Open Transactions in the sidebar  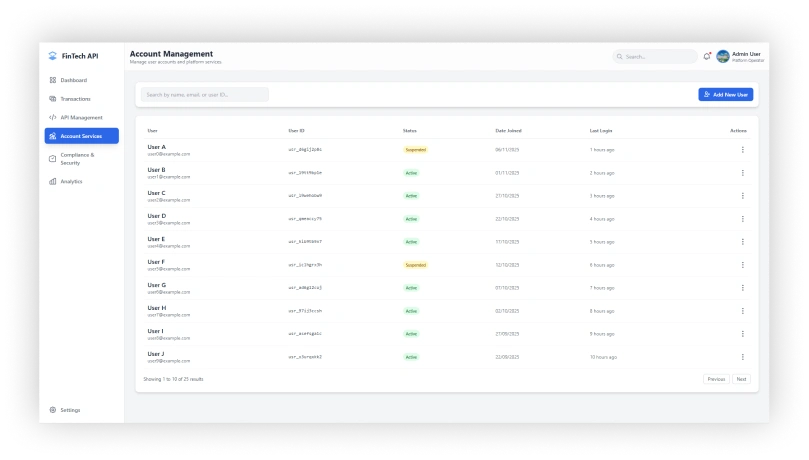pyautogui.click(x=82, y=98)
